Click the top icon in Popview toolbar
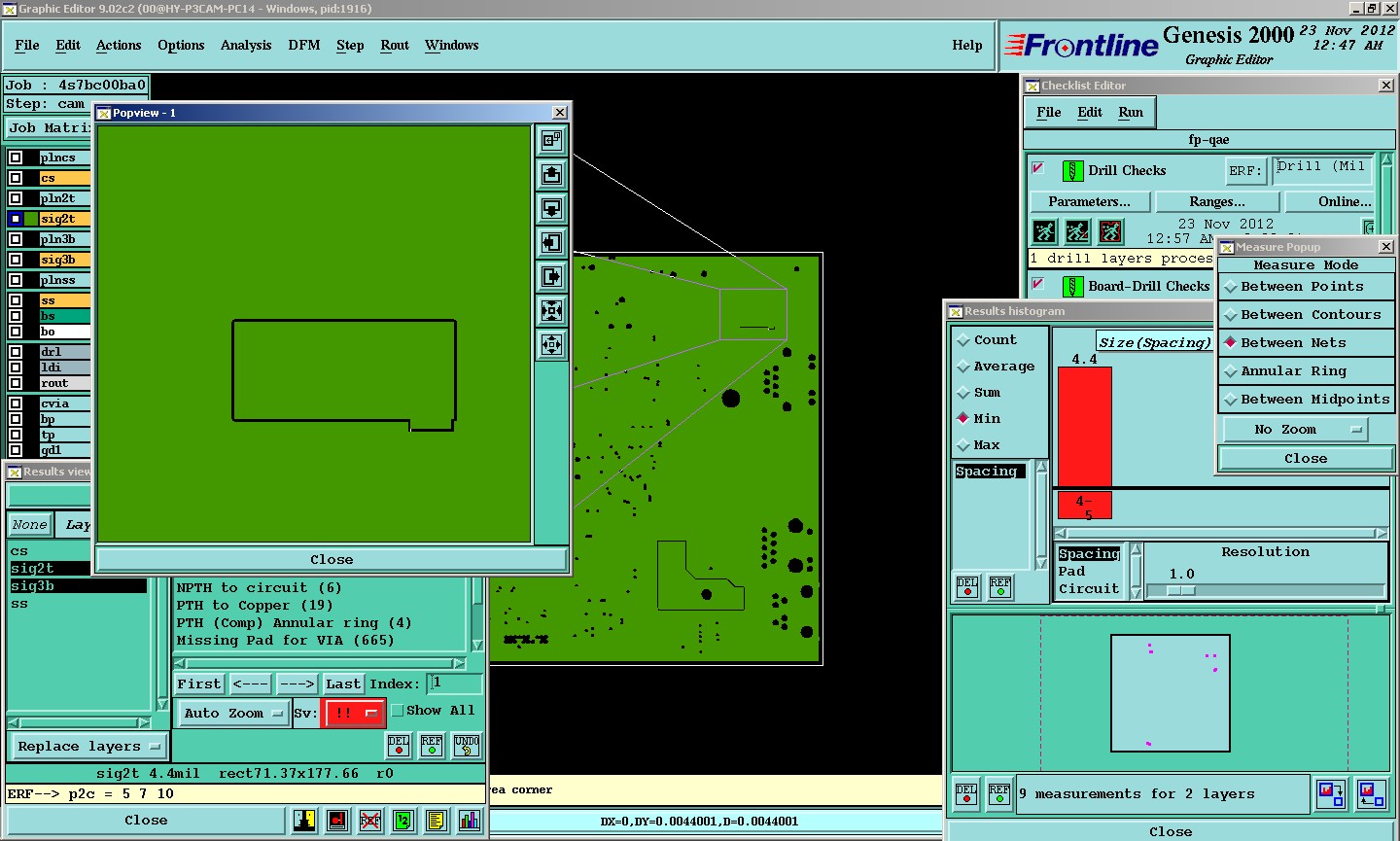Screen dimensions: 1400x841 coord(551,141)
